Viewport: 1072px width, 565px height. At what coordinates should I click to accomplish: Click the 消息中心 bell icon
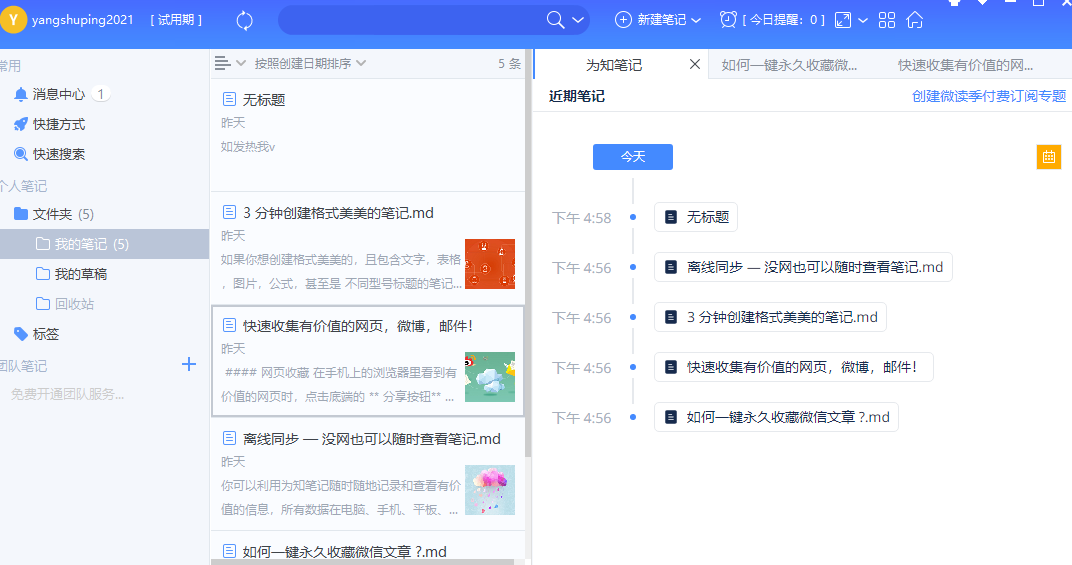(x=21, y=94)
